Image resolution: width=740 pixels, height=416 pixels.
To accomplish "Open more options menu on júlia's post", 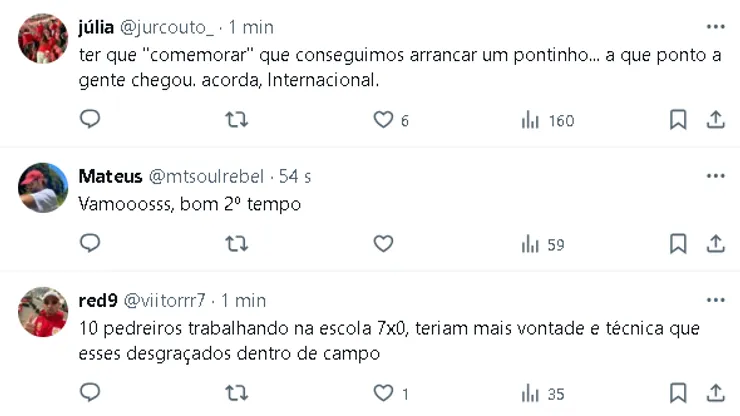I will tap(715, 26).
